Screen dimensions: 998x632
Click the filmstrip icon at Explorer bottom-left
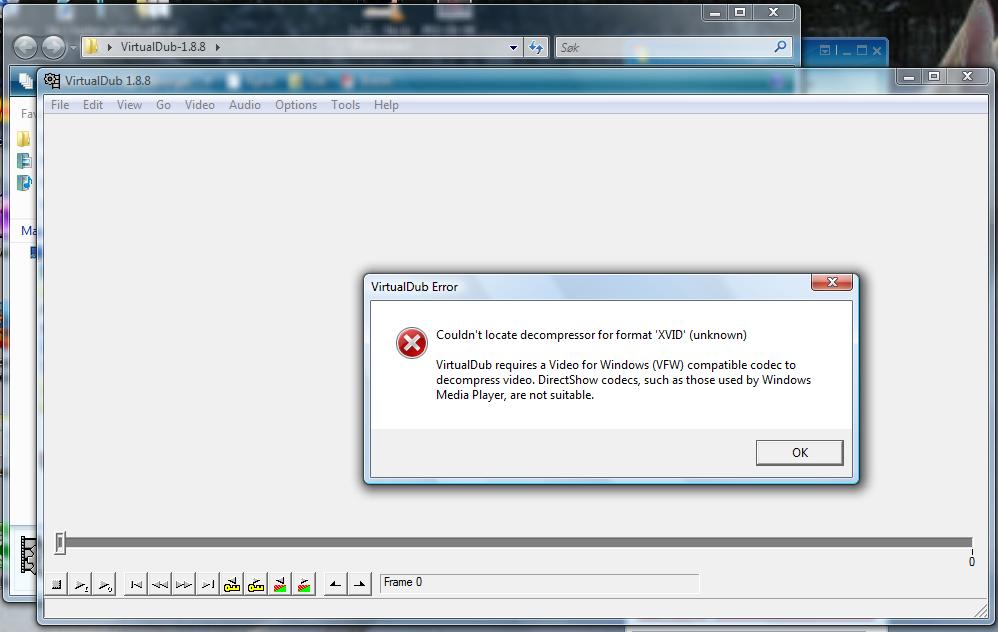(28, 555)
